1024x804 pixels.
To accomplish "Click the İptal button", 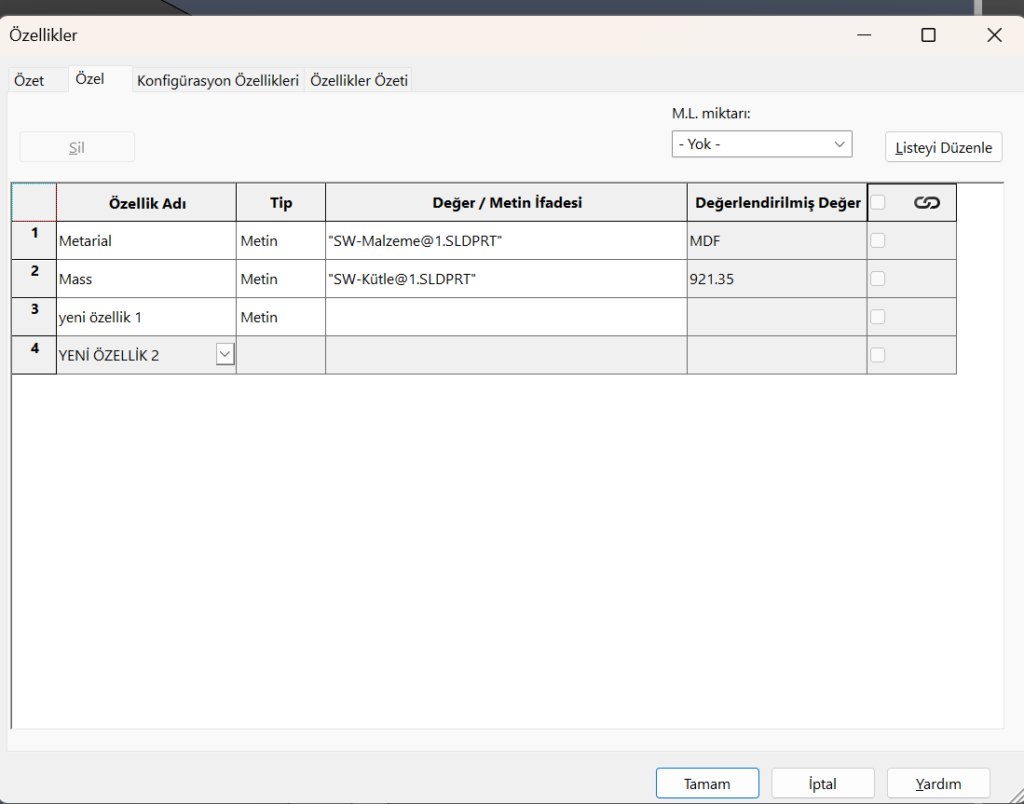I will point(823,784).
